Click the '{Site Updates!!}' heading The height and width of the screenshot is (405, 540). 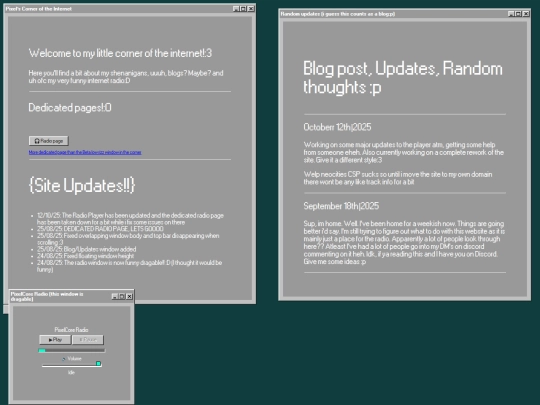[82, 185]
